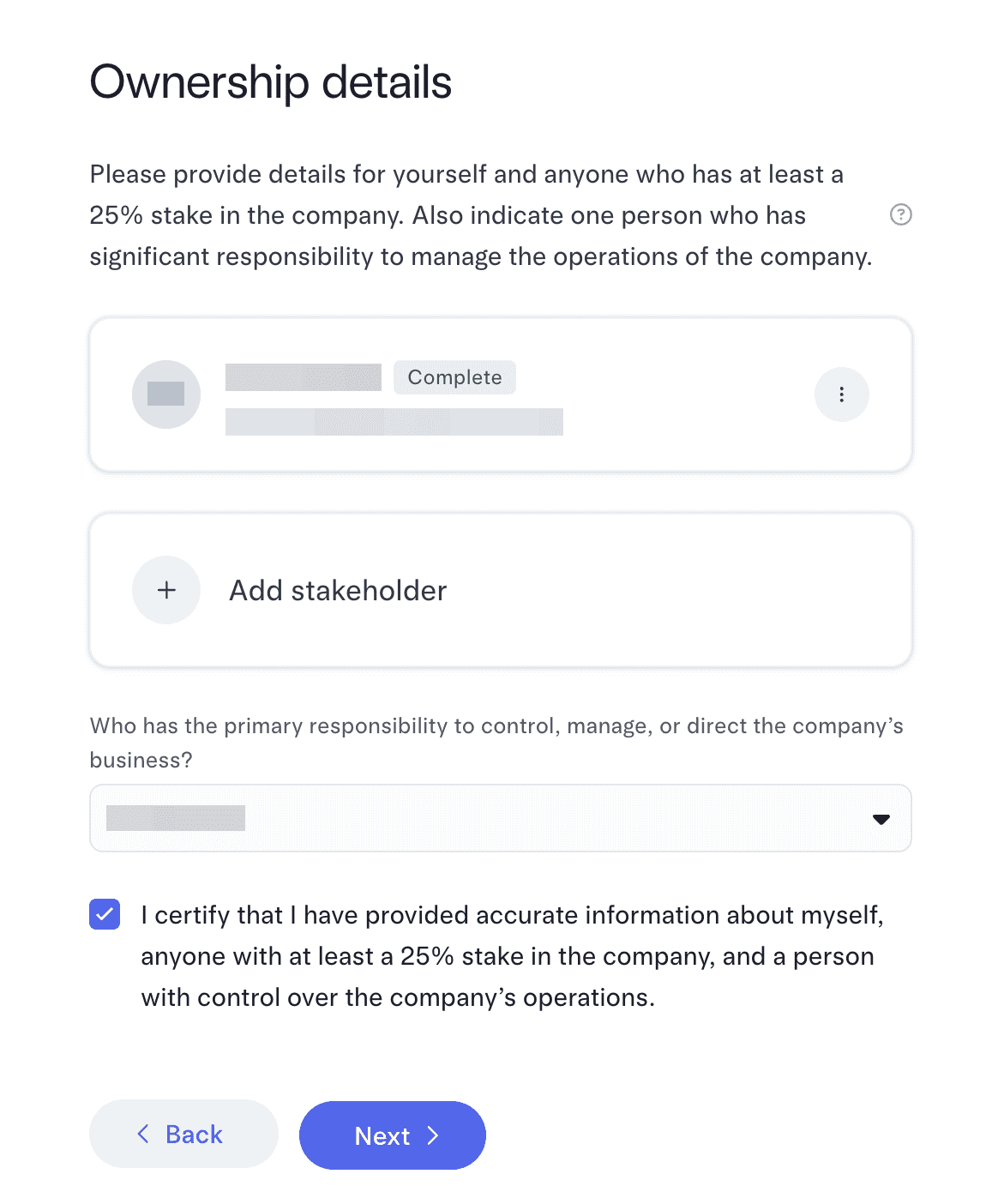This screenshot has height=1204, width=986.
Task: Click the help question mark icon
Action: point(900,214)
